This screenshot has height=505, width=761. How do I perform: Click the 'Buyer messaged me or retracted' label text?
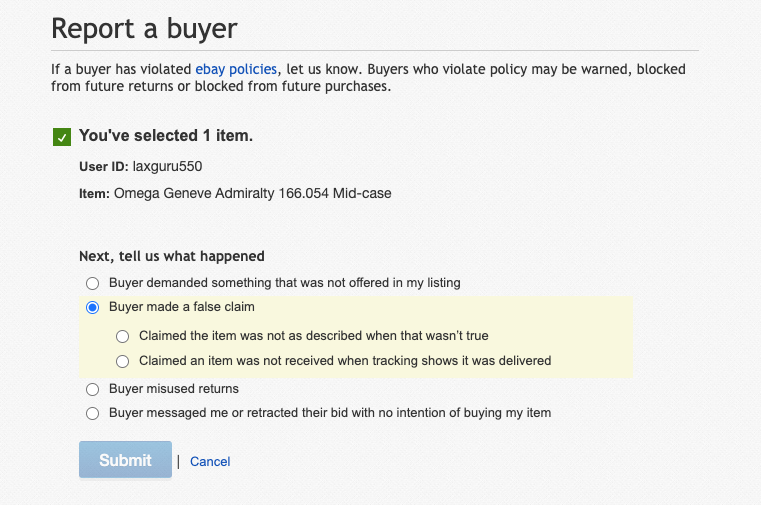click(x=329, y=413)
